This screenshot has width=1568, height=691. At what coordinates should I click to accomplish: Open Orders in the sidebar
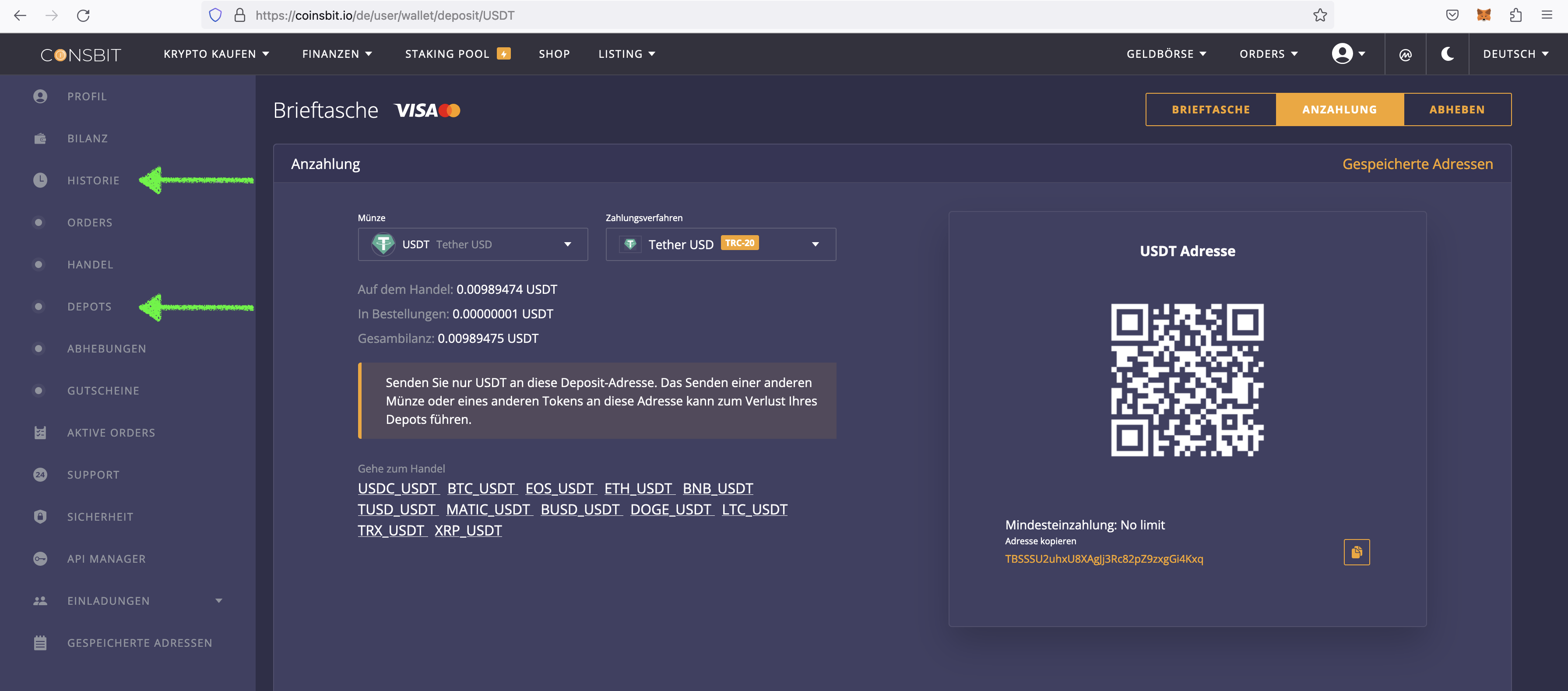pos(89,222)
